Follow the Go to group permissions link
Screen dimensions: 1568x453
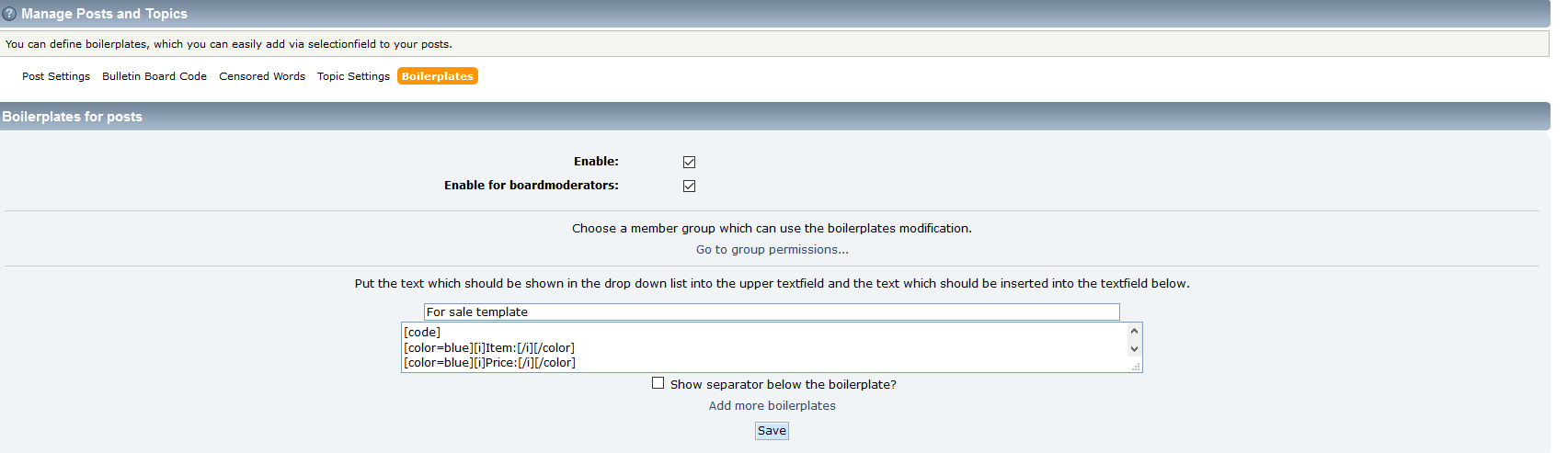point(772,250)
